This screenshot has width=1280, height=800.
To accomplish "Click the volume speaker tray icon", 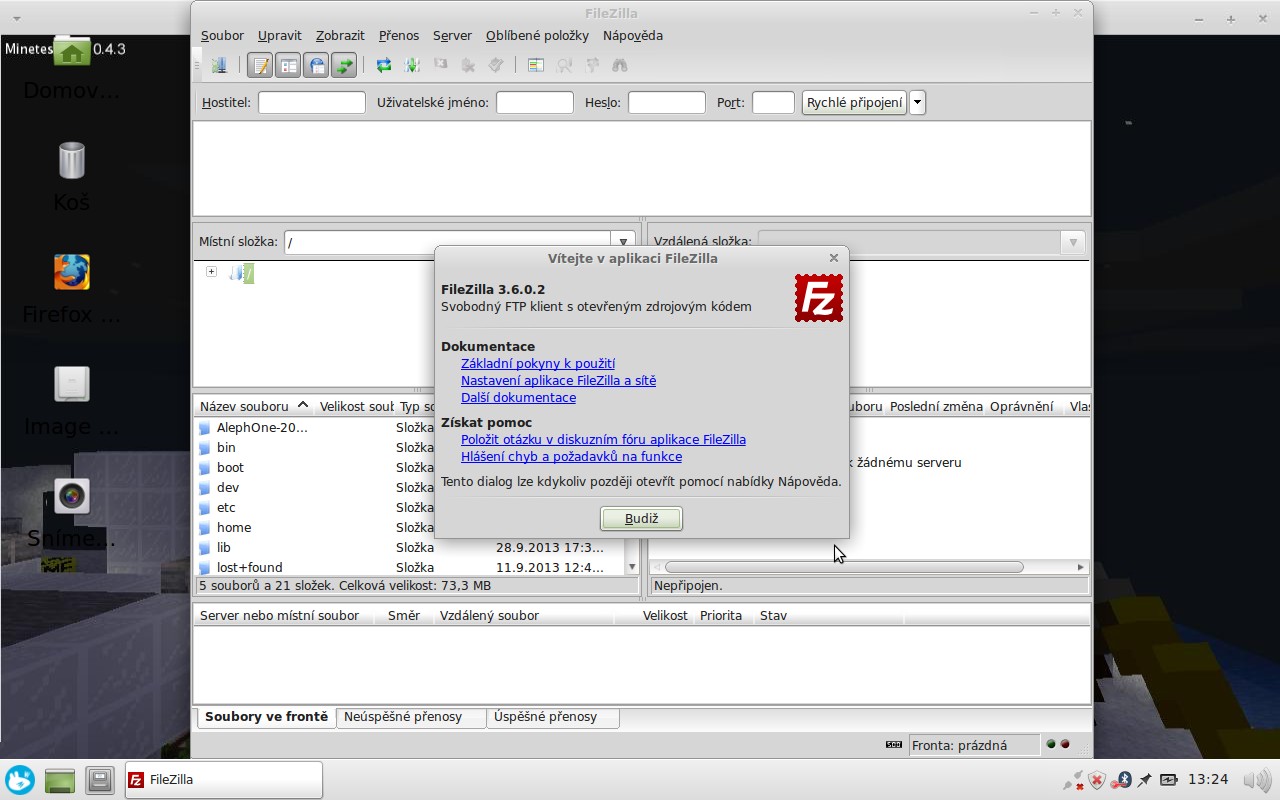I will pos(1256,779).
